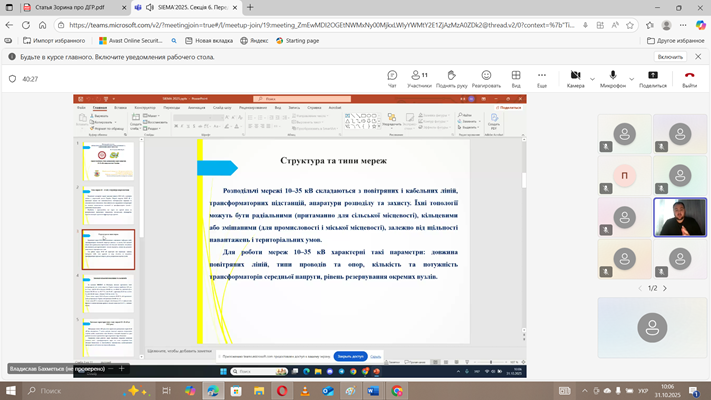Image resolution: width=711 pixels, height=400 pixels.
Task: Expand microphone options dropdown arrow
Action: [x=630, y=78]
